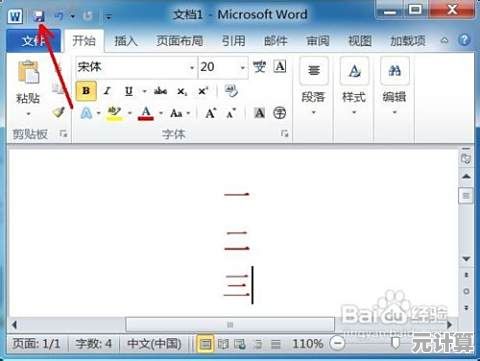The width and height of the screenshot is (480, 361).
Task: Toggle Bold formatting
Action: click(86, 91)
